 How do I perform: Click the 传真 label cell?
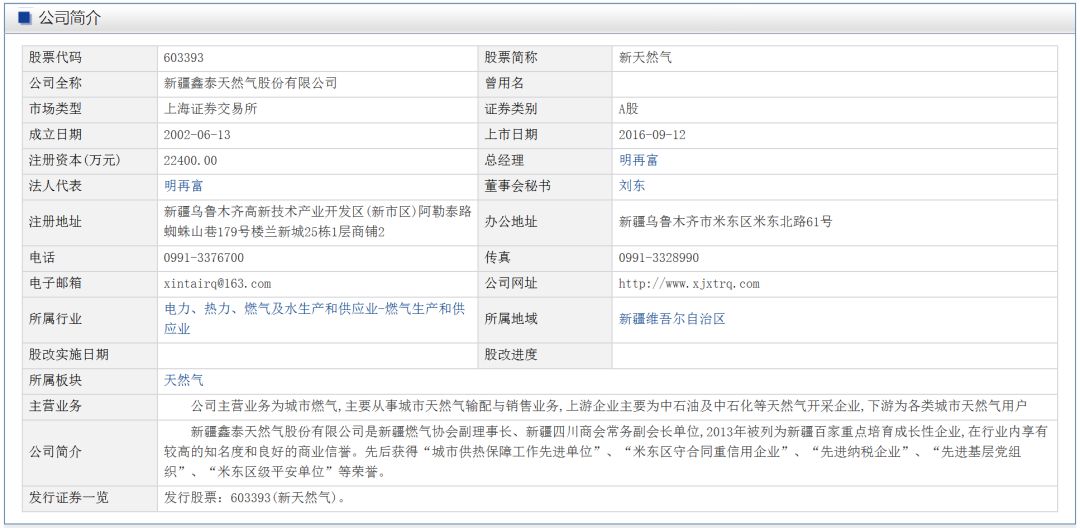[x=545, y=258]
